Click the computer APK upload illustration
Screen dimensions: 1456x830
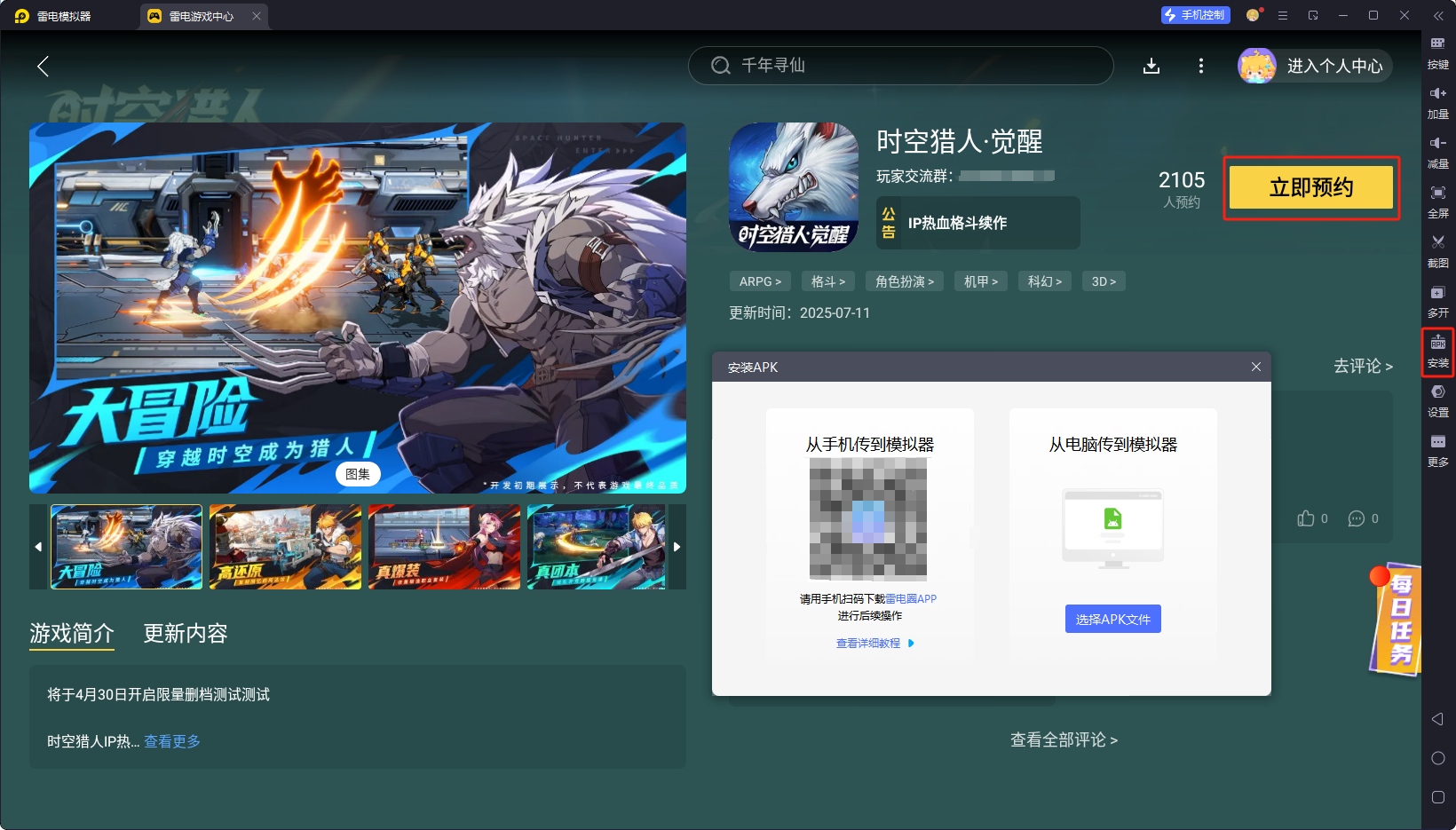point(1113,528)
